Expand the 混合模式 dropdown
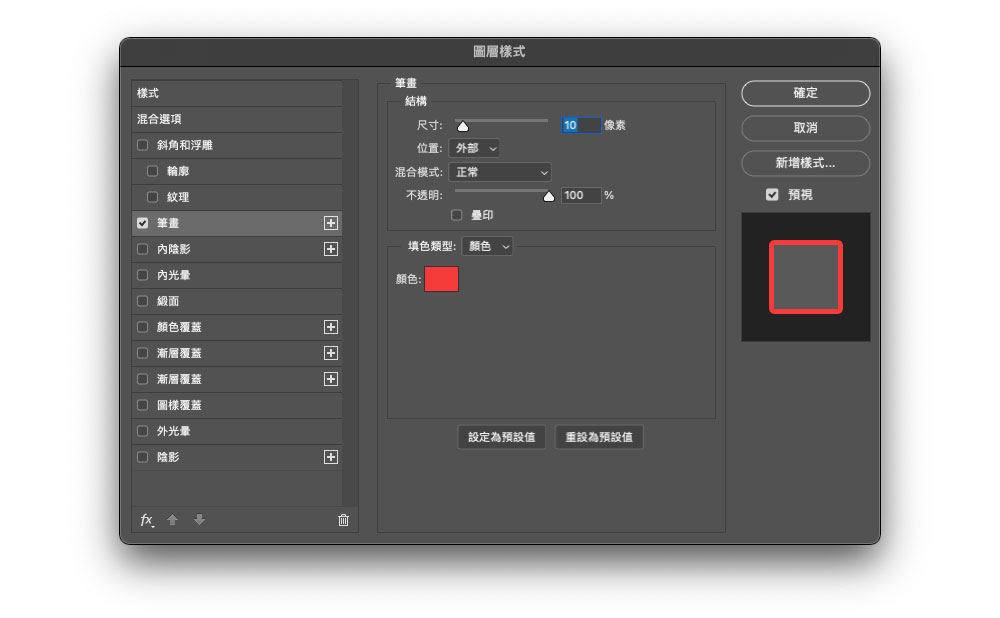 click(x=499, y=172)
